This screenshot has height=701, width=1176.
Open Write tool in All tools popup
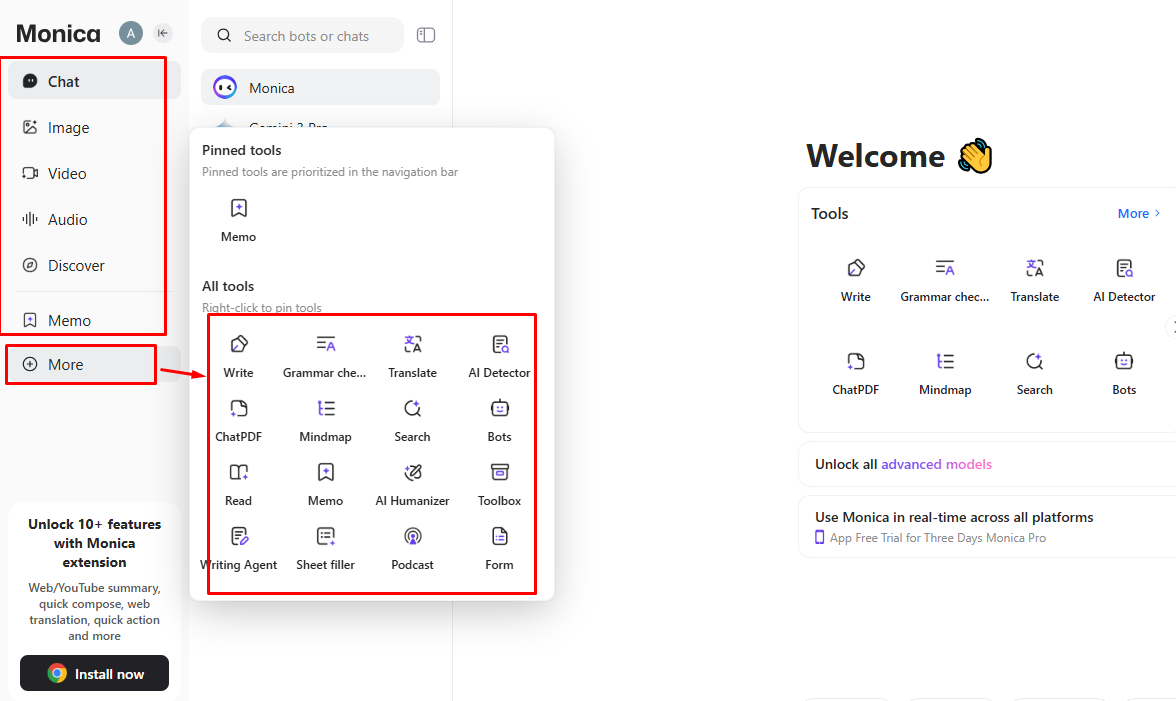(x=238, y=357)
